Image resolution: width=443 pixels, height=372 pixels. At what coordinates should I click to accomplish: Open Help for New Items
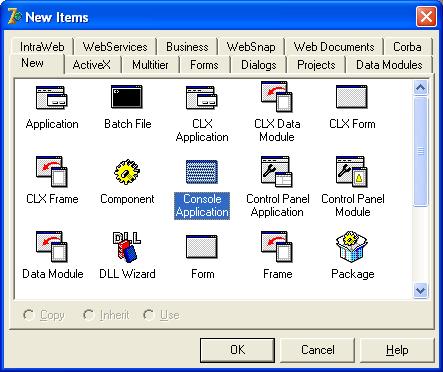[x=397, y=350]
